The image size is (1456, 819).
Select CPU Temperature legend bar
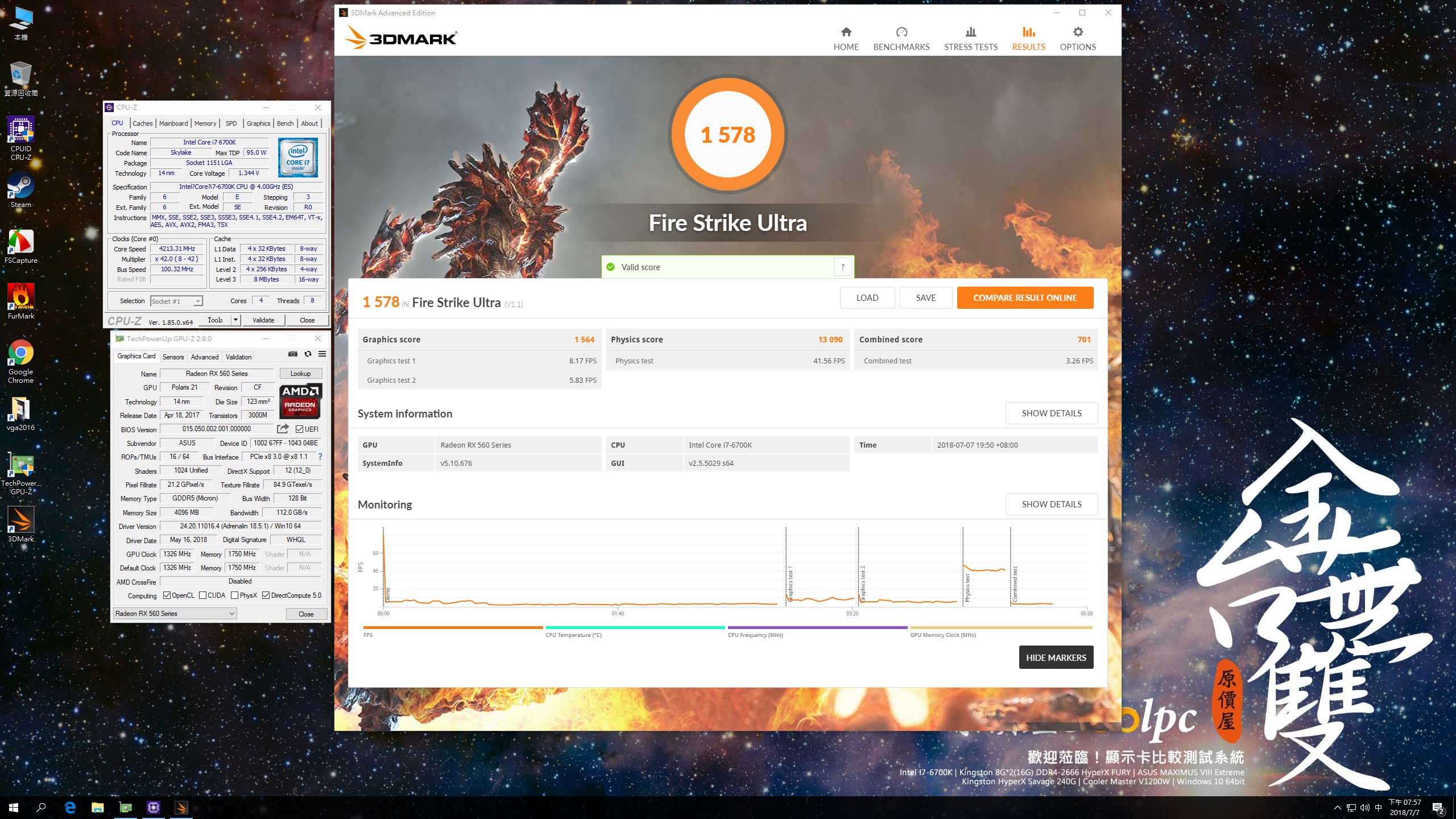(635, 628)
